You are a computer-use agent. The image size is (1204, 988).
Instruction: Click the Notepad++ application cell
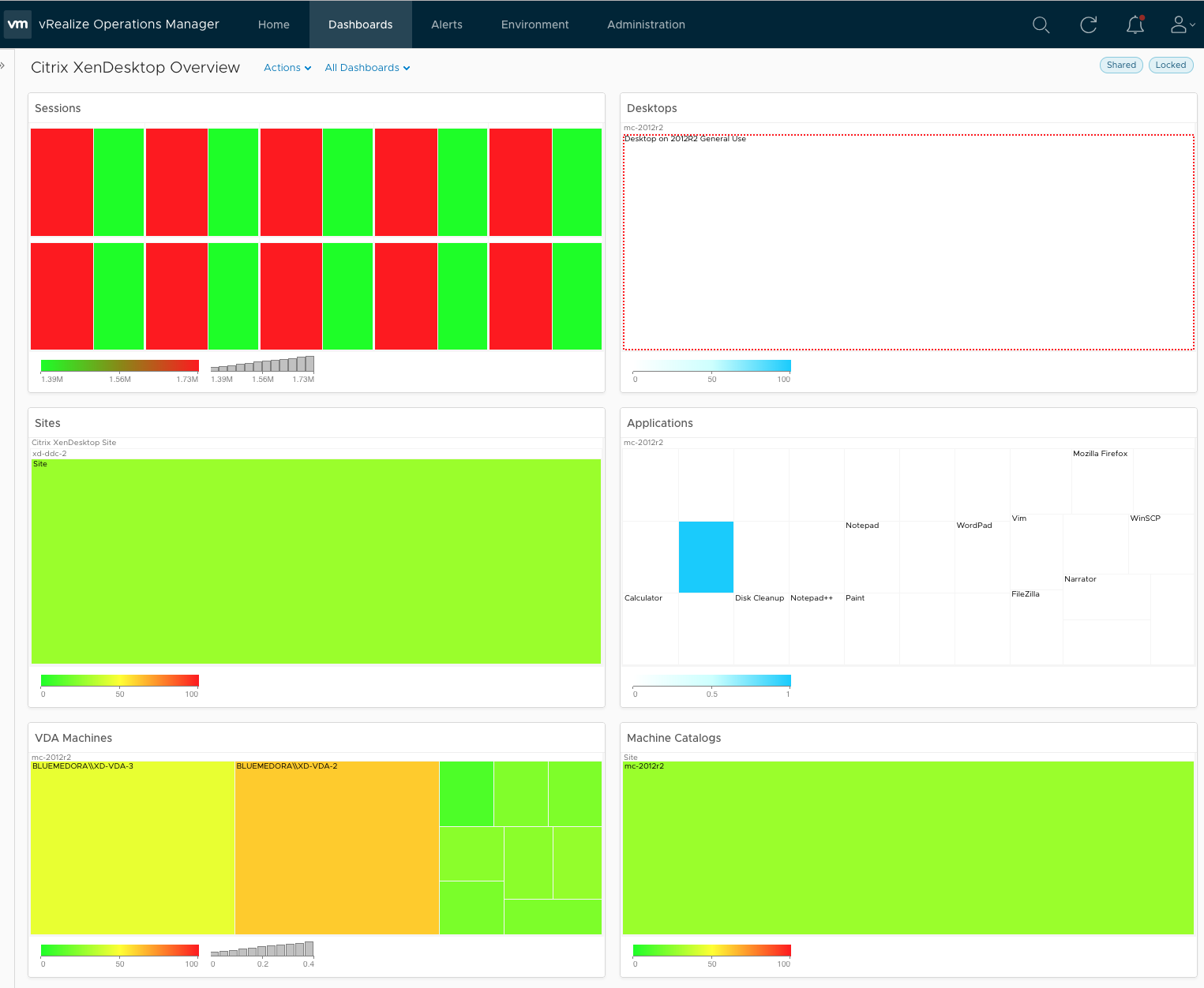point(816,629)
